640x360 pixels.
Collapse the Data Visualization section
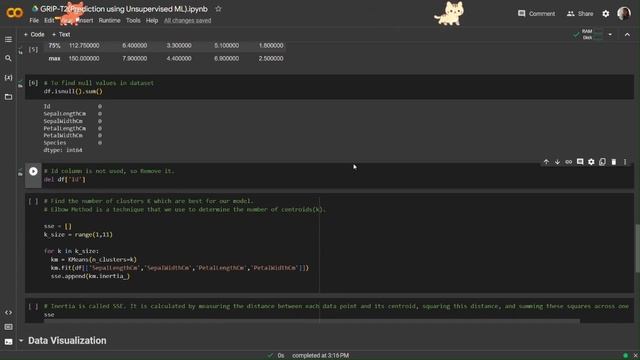tap(21, 340)
